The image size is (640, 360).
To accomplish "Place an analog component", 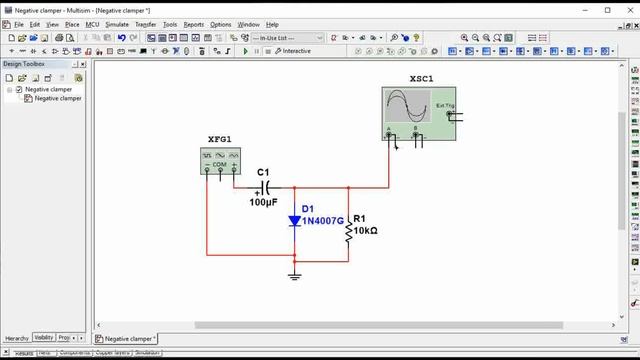I will [55, 51].
